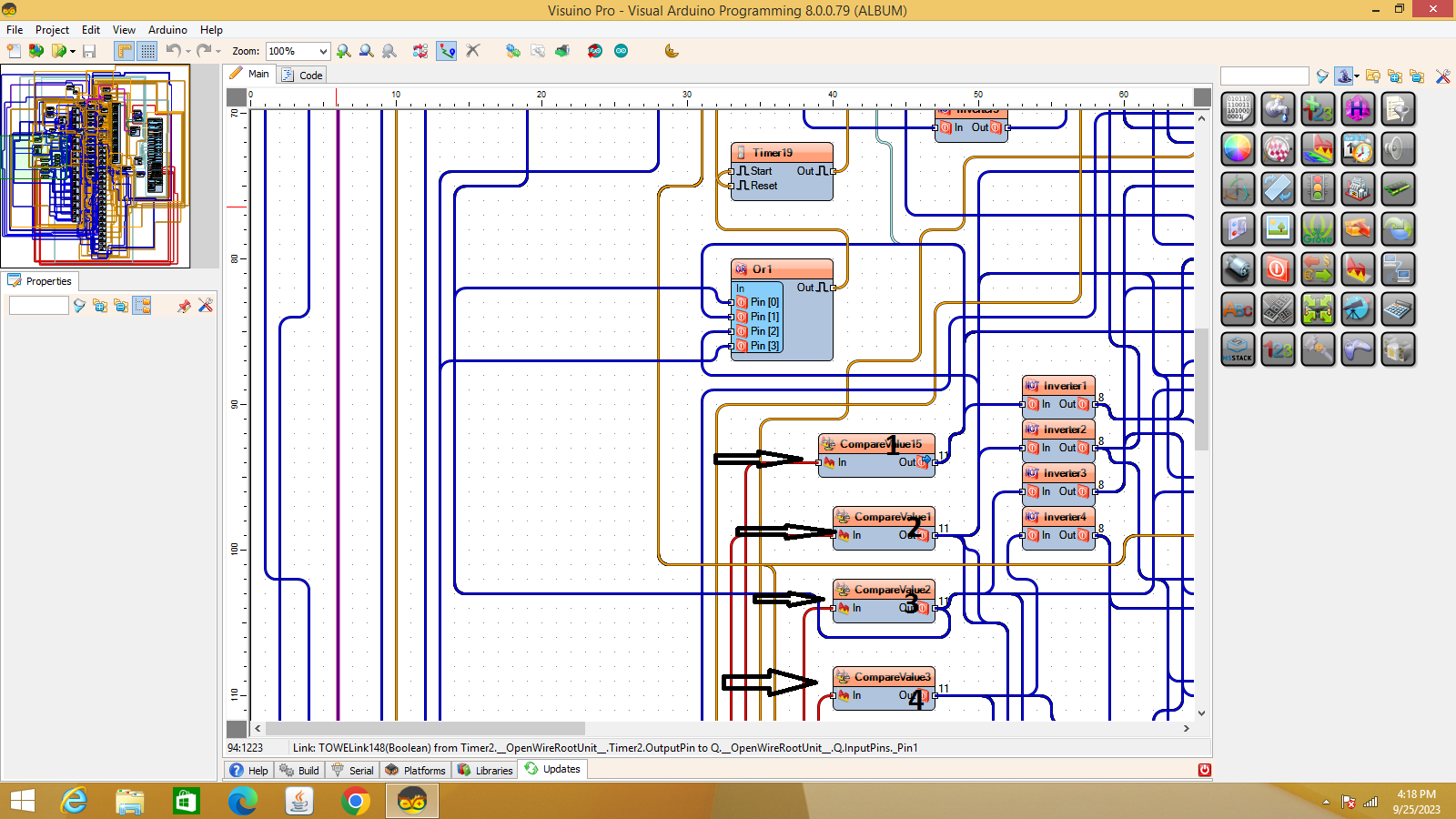
Task: Click the Zoom In magnifier icon
Action: (x=343, y=51)
